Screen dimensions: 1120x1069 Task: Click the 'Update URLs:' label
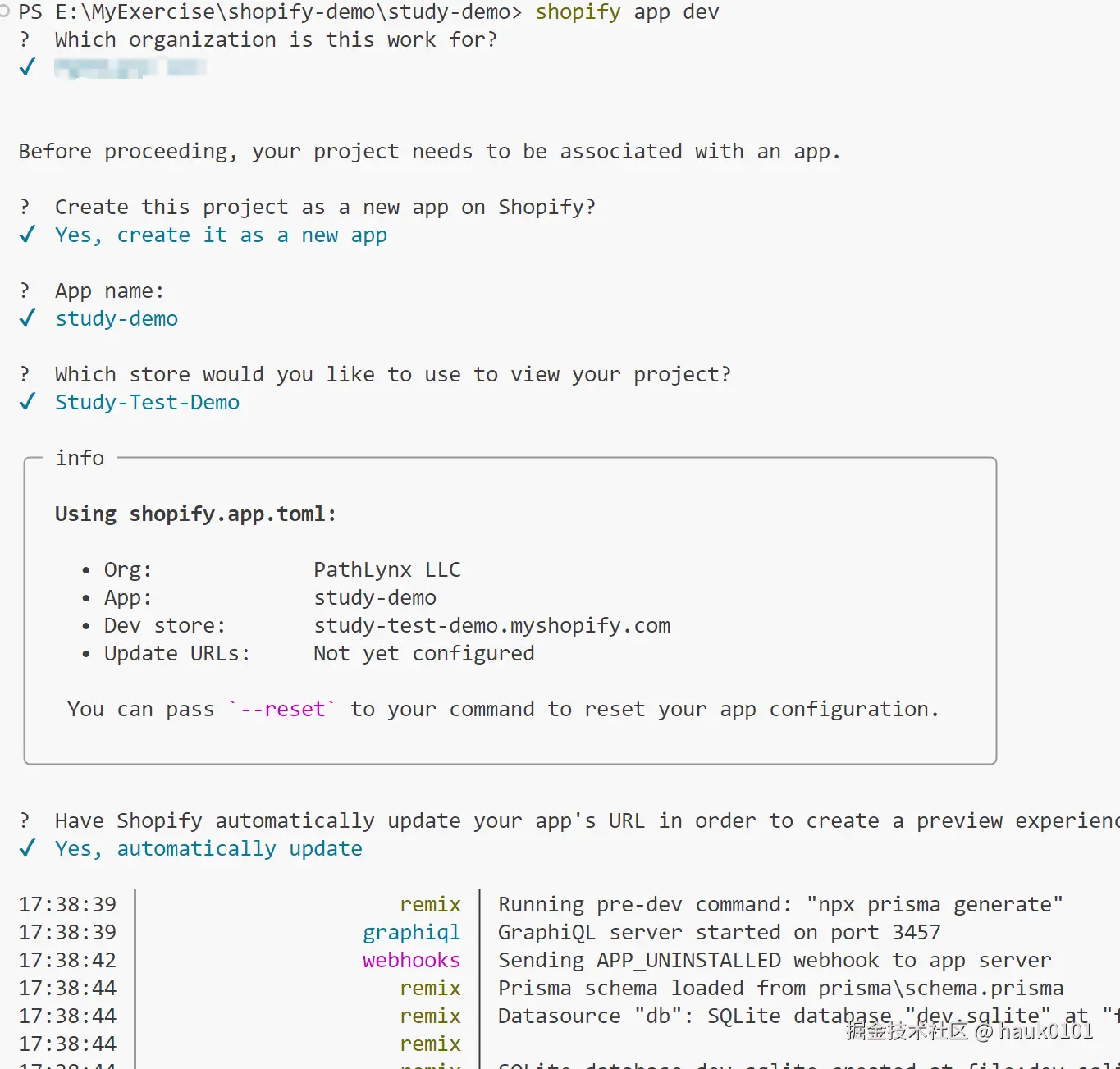pyautogui.click(x=176, y=654)
